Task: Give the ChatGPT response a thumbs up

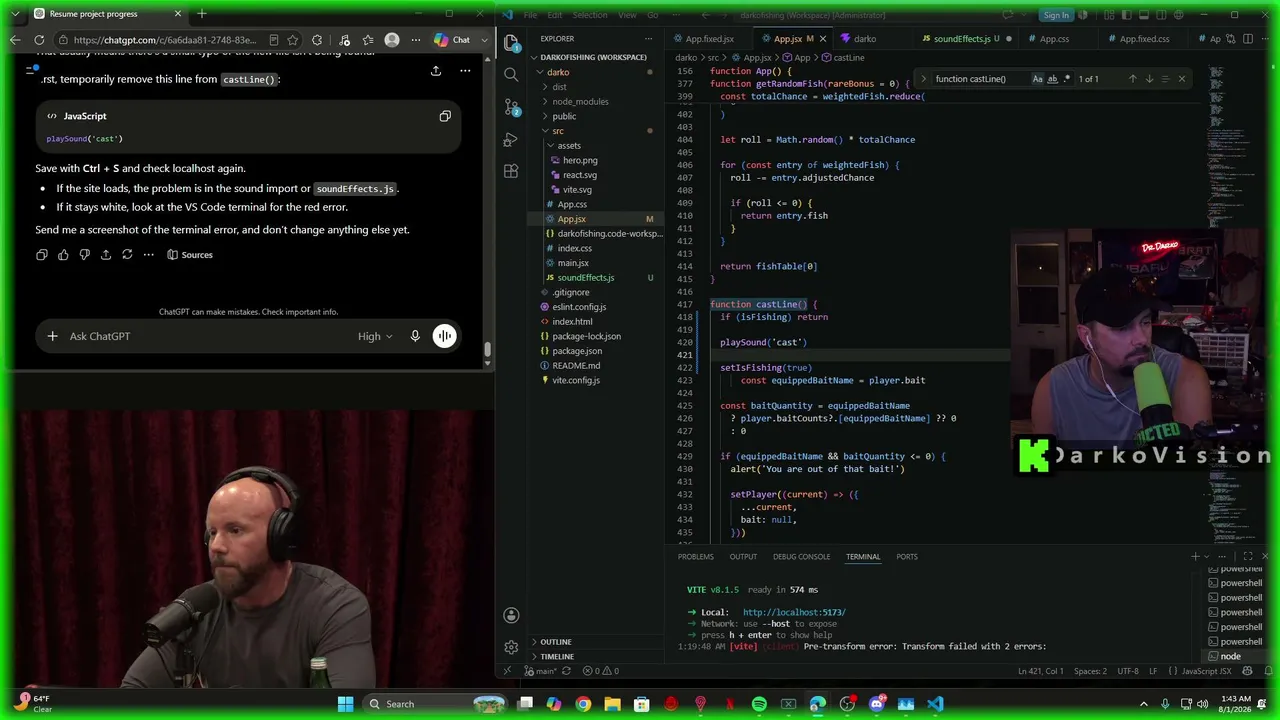Action: pyautogui.click(x=63, y=255)
